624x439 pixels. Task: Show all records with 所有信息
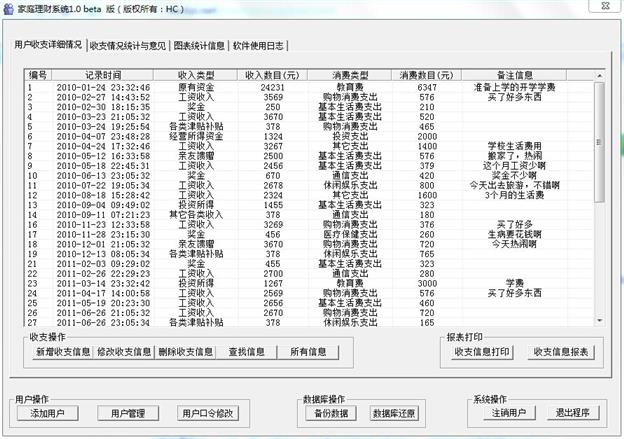(308, 352)
